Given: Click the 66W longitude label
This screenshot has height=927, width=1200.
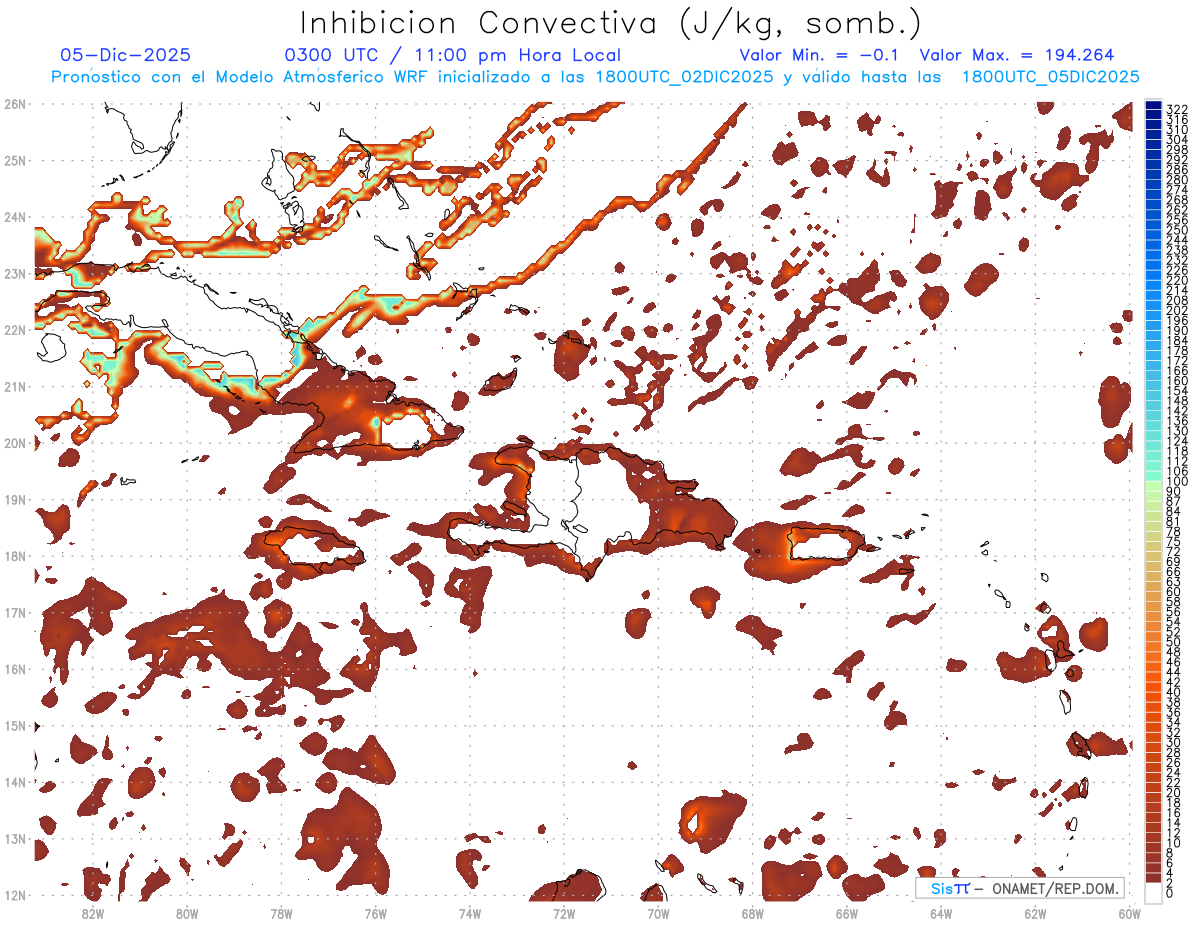Looking at the screenshot, I should click(847, 913).
